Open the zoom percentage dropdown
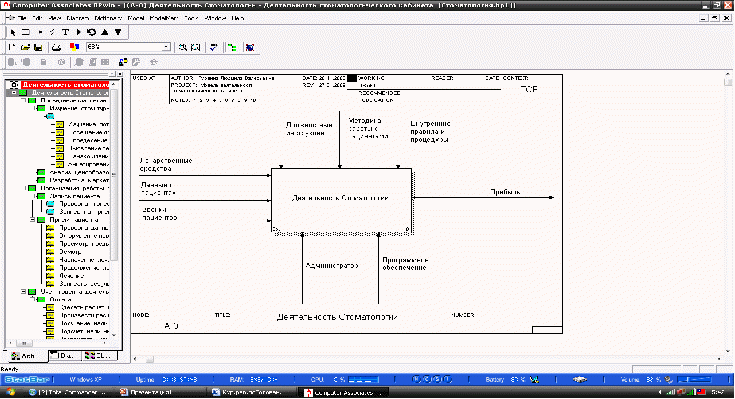This screenshot has height=399, width=735. point(166,47)
